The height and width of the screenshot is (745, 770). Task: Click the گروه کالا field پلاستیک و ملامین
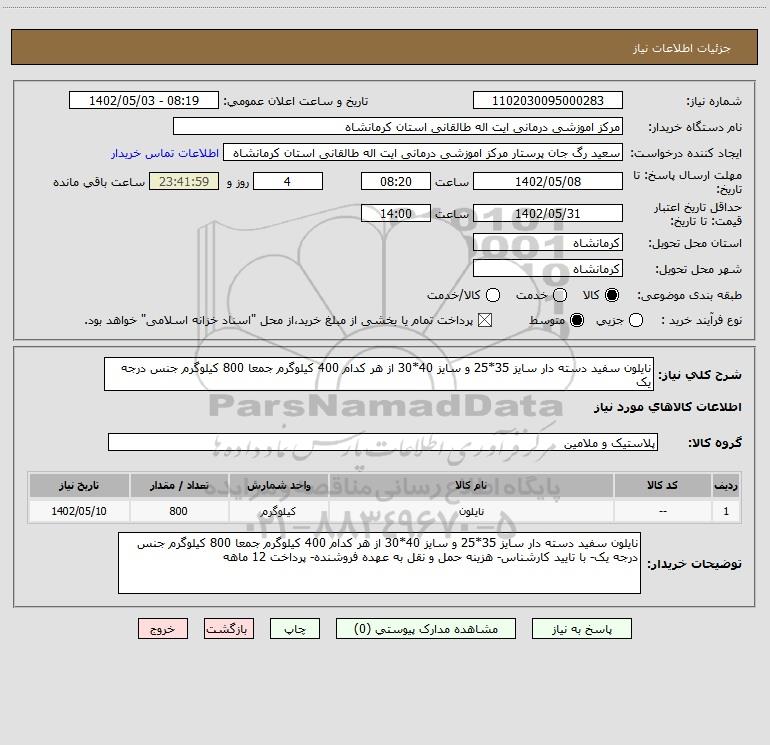coord(383,442)
